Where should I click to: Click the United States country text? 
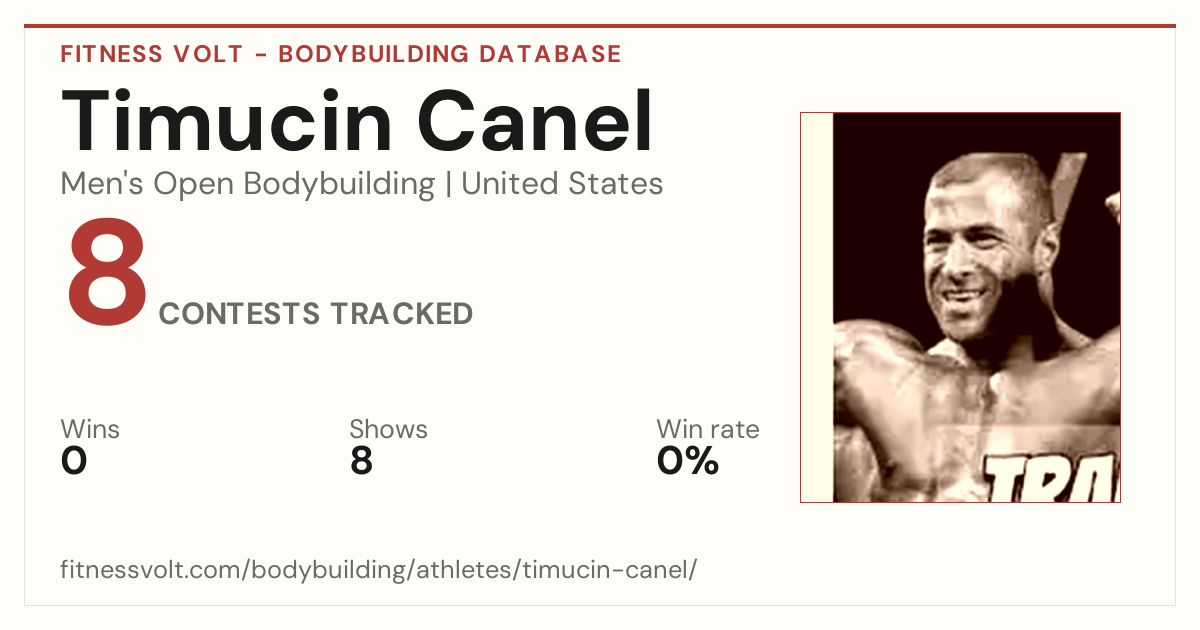[562, 184]
